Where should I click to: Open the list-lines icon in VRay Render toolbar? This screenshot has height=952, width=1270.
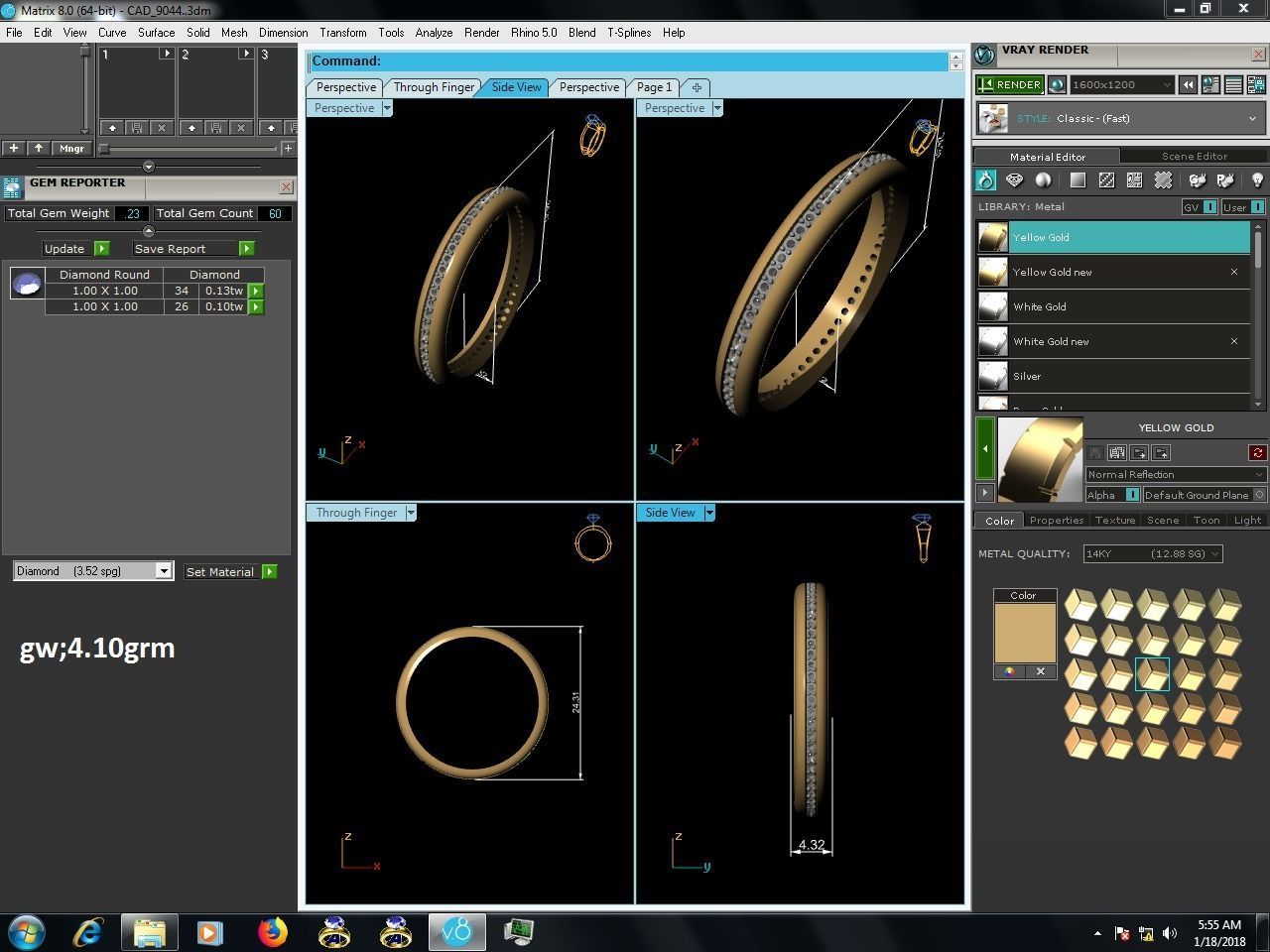tap(1233, 85)
